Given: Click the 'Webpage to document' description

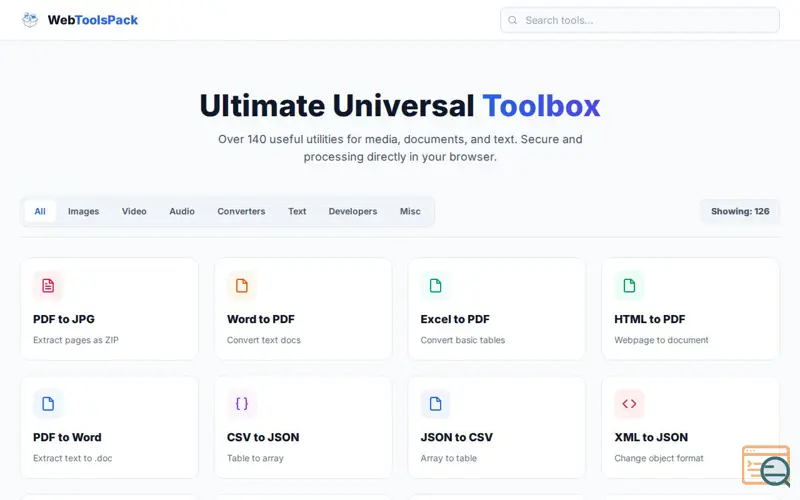Looking at the screenshot, I should [661, 340].
